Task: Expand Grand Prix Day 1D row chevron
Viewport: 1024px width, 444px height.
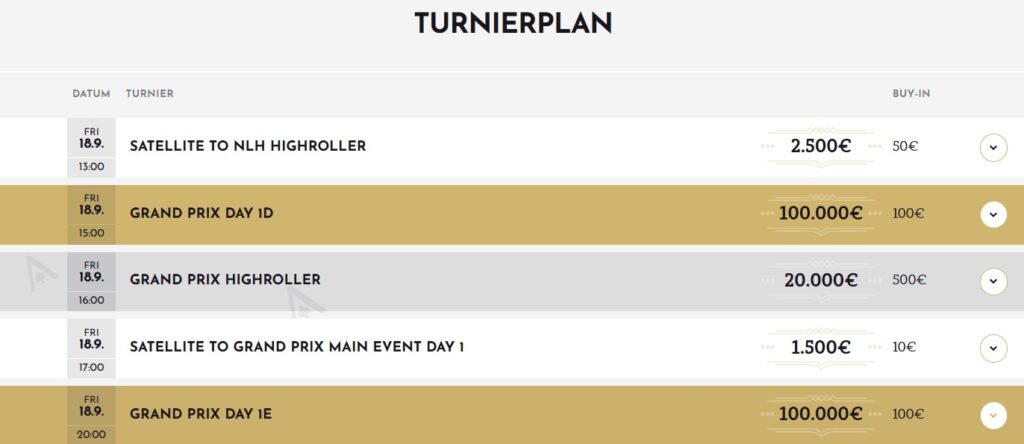Action: point(993,214)
